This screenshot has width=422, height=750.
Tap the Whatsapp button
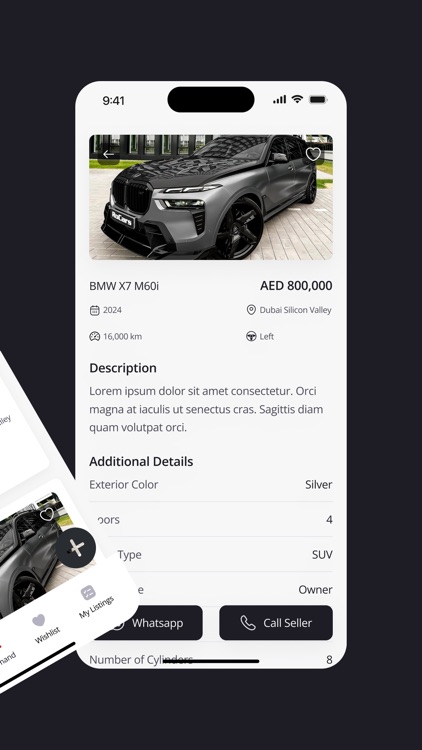[148, 623]
